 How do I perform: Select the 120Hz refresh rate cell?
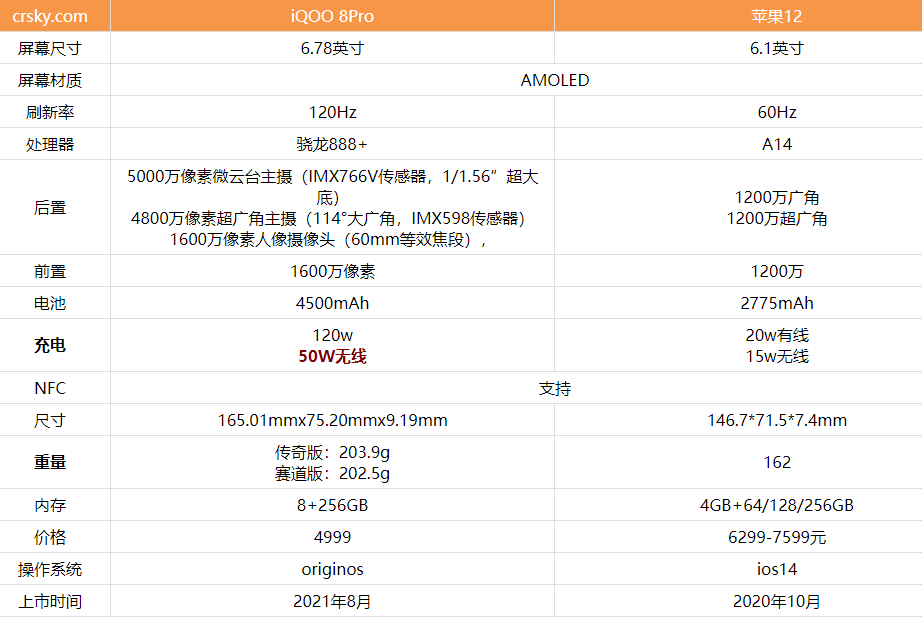pos(332,112)
